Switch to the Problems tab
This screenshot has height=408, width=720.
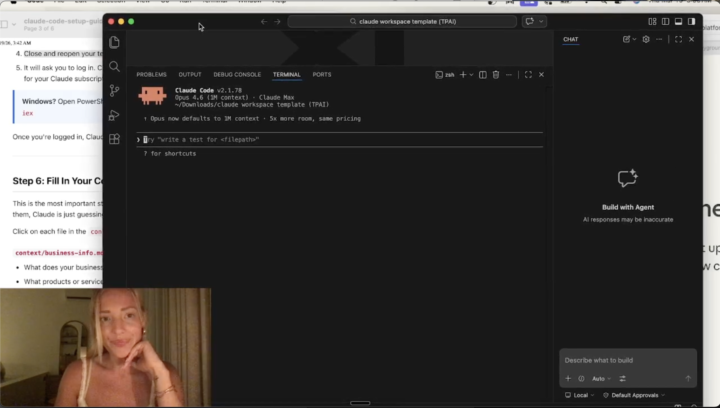coord(151,75)
